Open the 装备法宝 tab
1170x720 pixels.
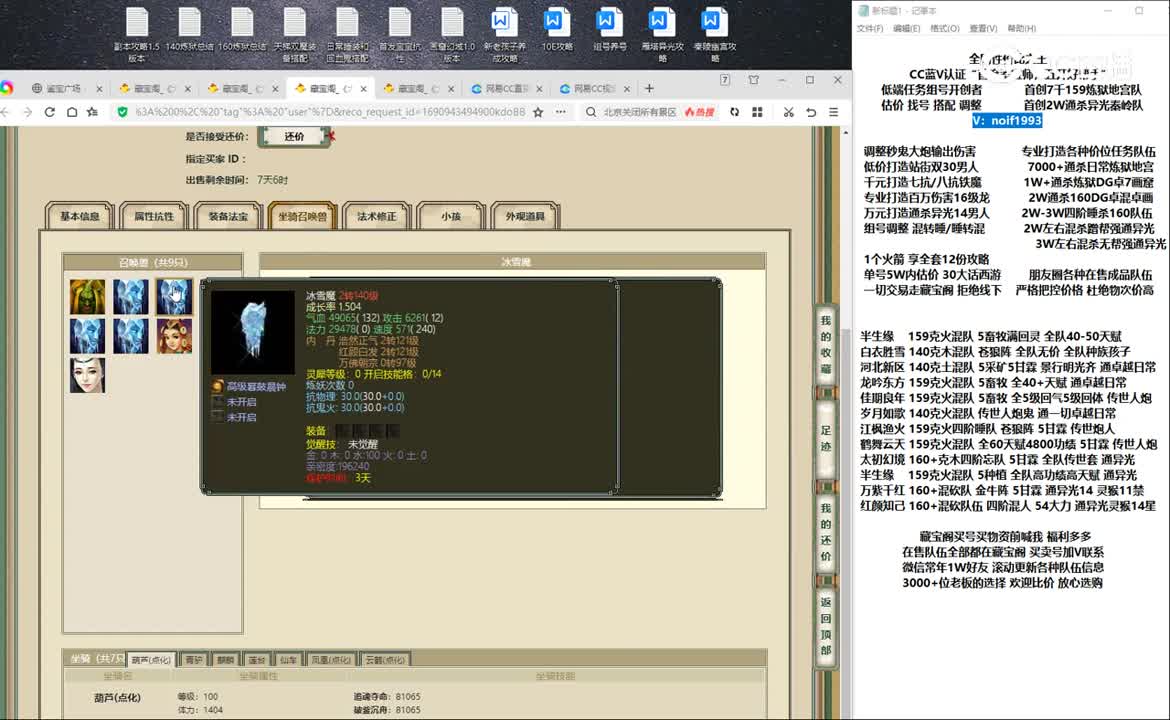tap(228, 216)
